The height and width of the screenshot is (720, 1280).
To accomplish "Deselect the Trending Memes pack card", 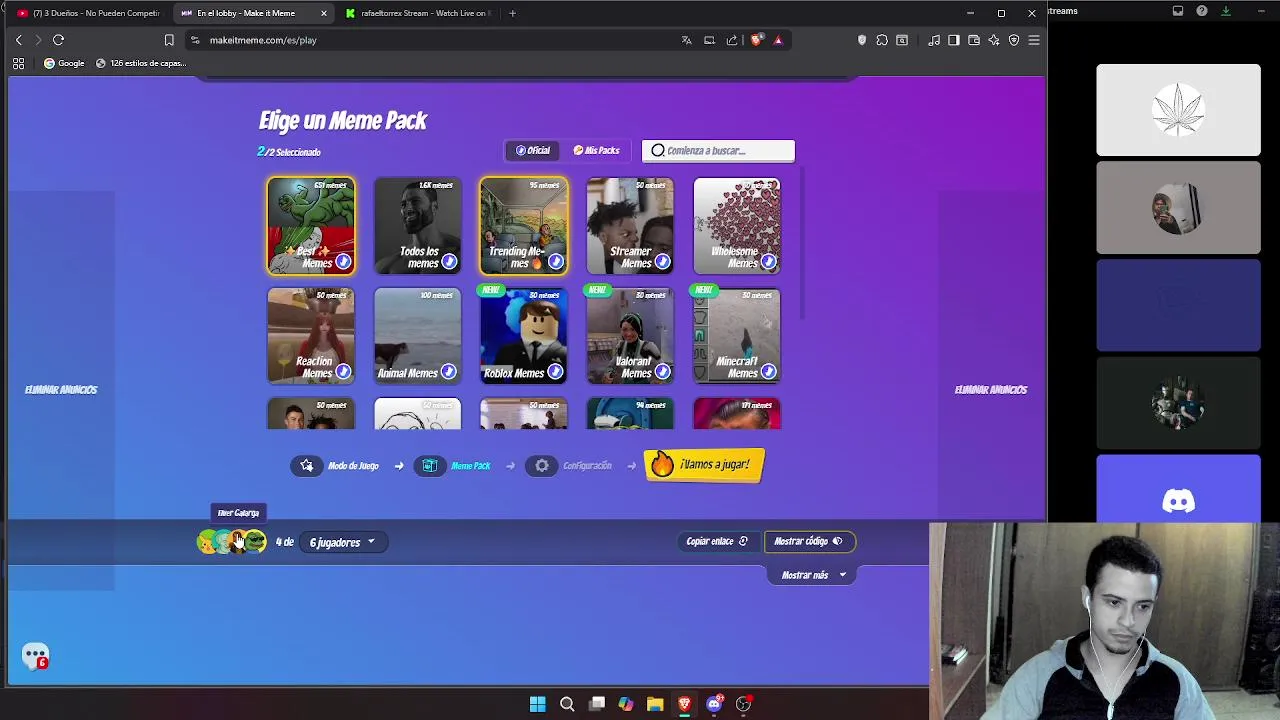I will tap(524, 226).
